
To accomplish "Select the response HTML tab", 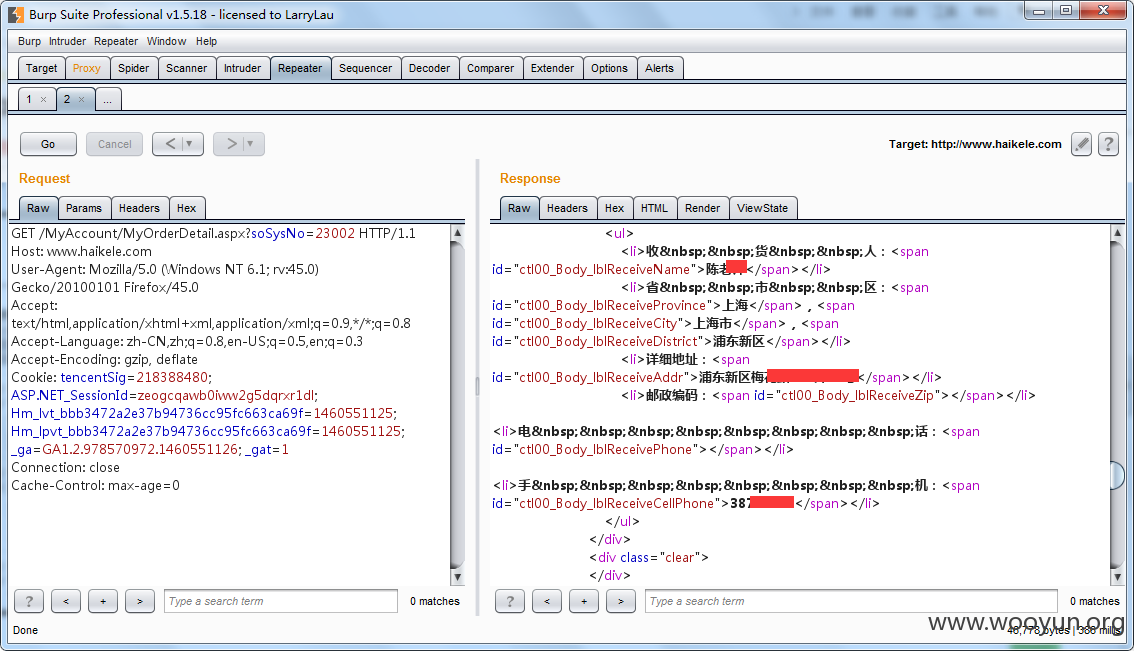I will click(x=655, y=208).
